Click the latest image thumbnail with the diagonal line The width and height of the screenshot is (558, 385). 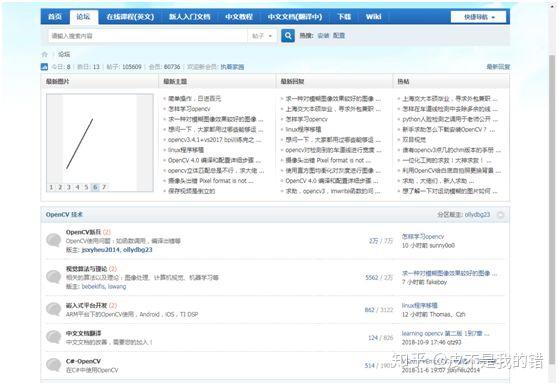pyautogui.click(x=100, y=143)
